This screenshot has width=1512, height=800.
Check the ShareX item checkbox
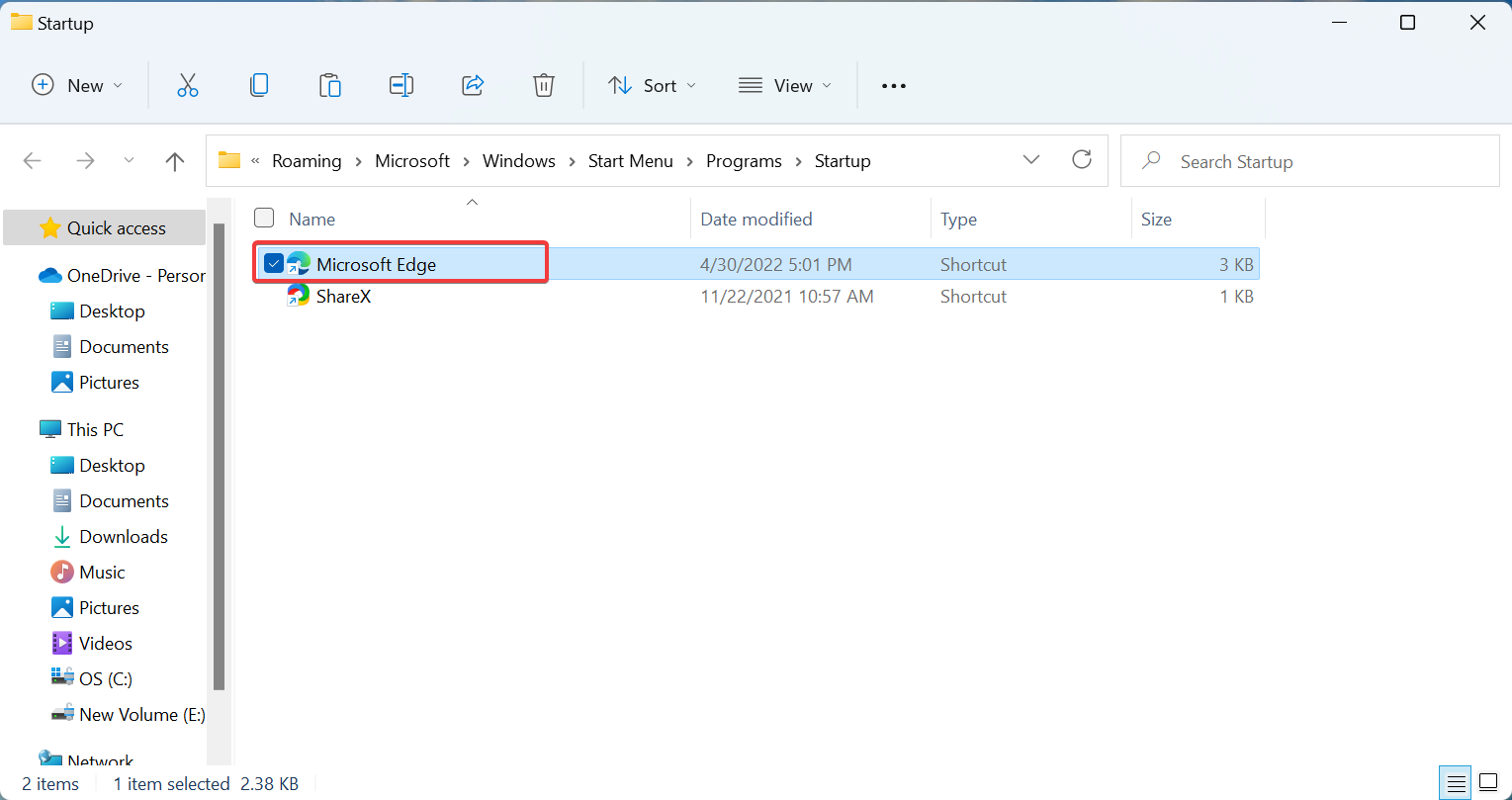tap(274, 296)
